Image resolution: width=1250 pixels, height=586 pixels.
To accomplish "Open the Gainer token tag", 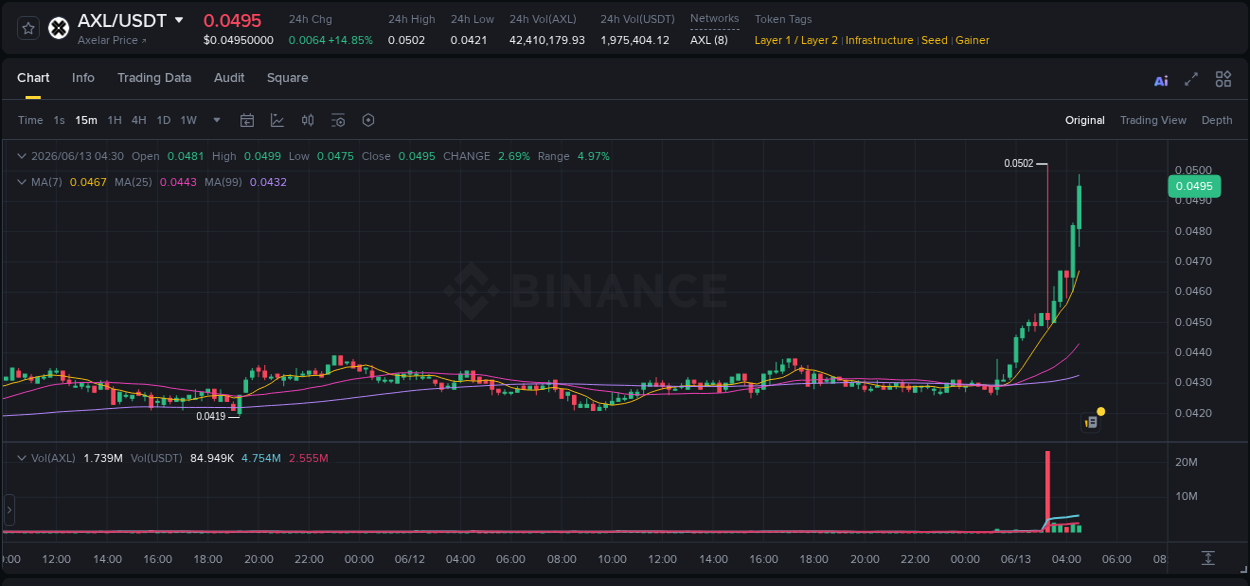I will tap(973, 40).
